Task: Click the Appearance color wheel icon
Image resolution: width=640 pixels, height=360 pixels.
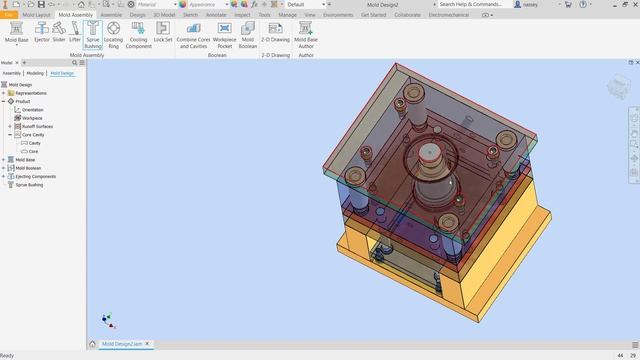Action: 182,4
